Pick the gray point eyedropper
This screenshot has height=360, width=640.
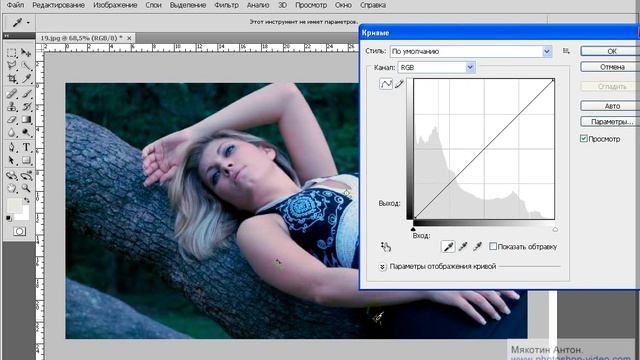pyautogui.click(x=463, y=247)
